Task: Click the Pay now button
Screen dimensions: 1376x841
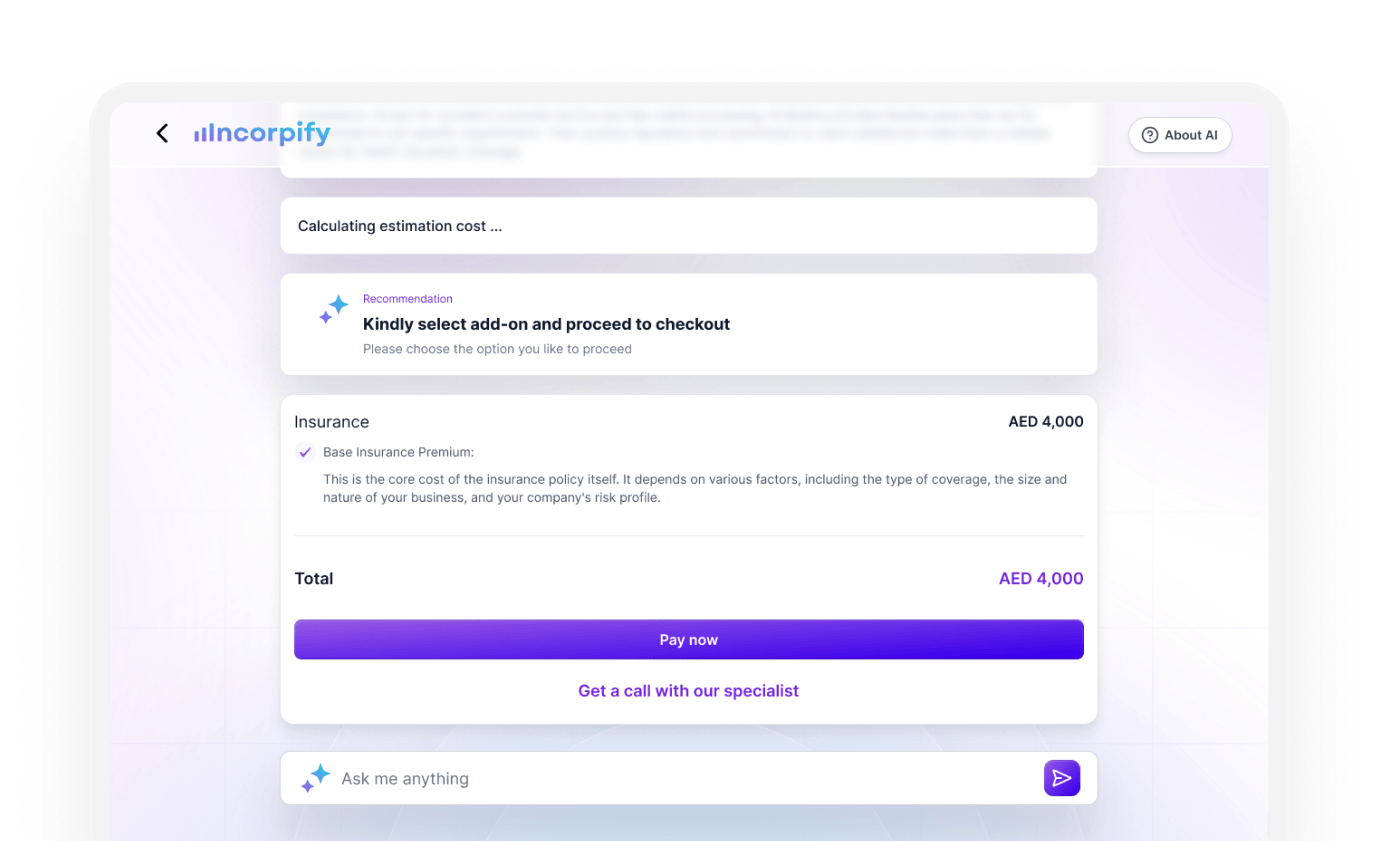Action: 688,640
